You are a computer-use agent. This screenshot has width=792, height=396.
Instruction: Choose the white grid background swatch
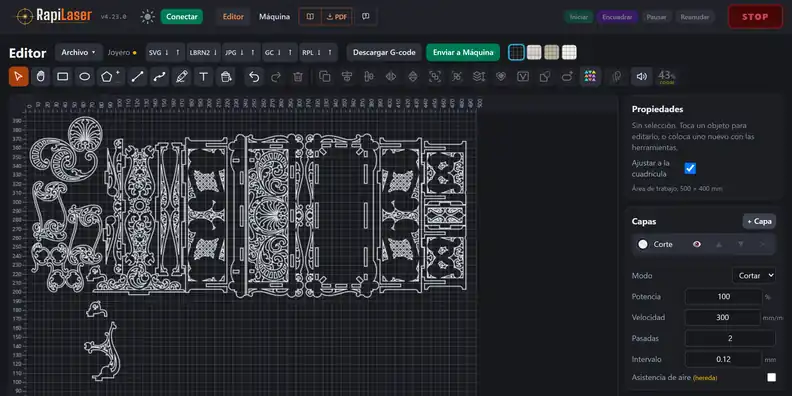(x=569, y=52)
